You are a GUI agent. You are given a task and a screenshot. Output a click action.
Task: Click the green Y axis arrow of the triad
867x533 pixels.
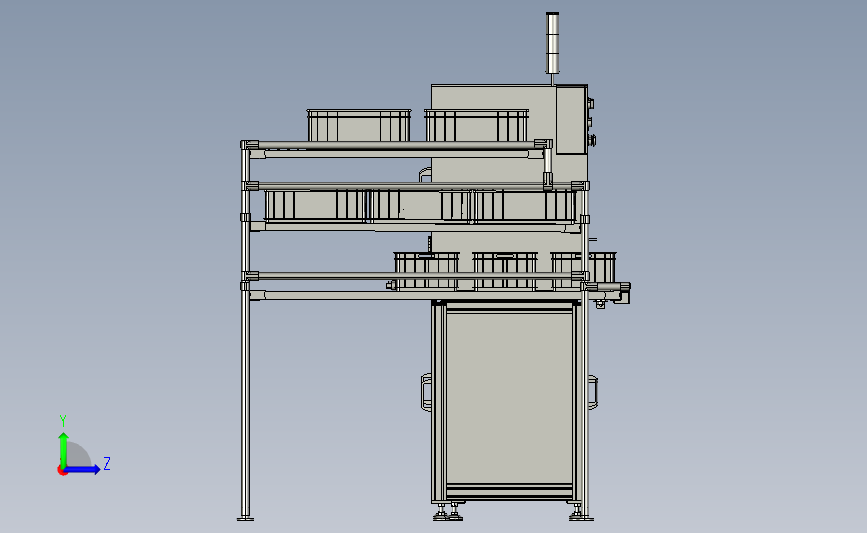(63, 450)
